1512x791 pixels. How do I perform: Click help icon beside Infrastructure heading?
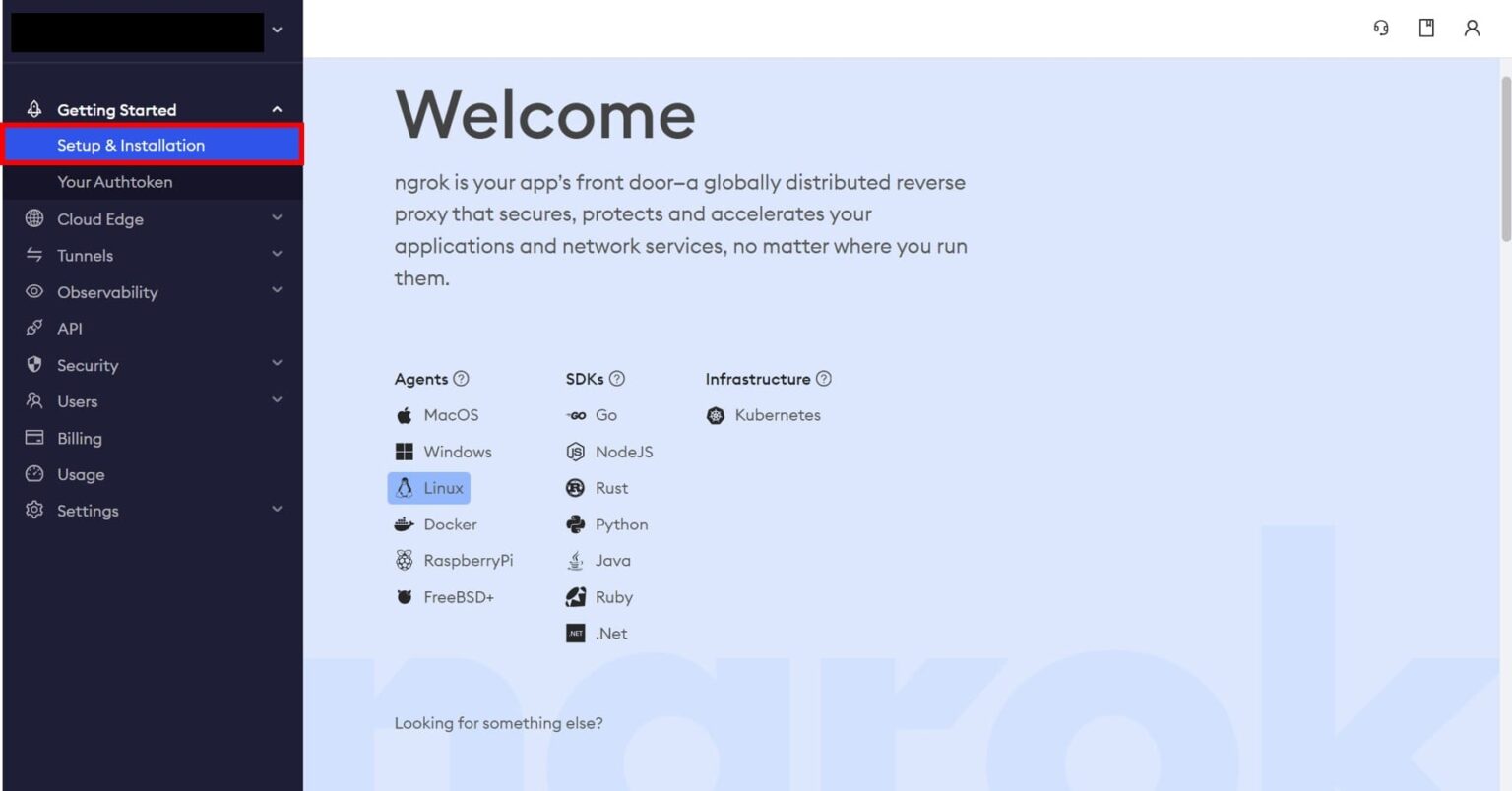click(x=824, y=379)
